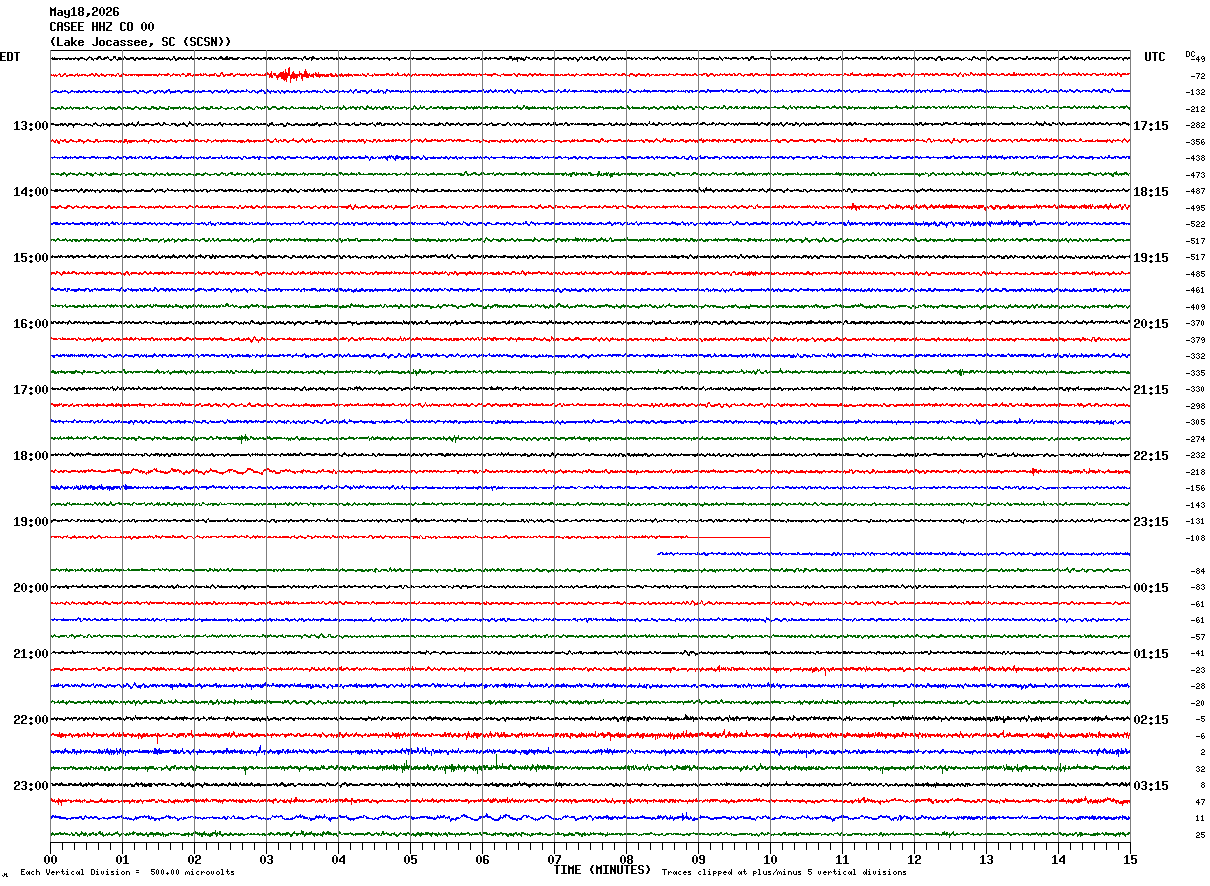This screenshot has height=886, width=1210.
Task: Click the 00:15 UTC time label
Action: [1150, 588]
